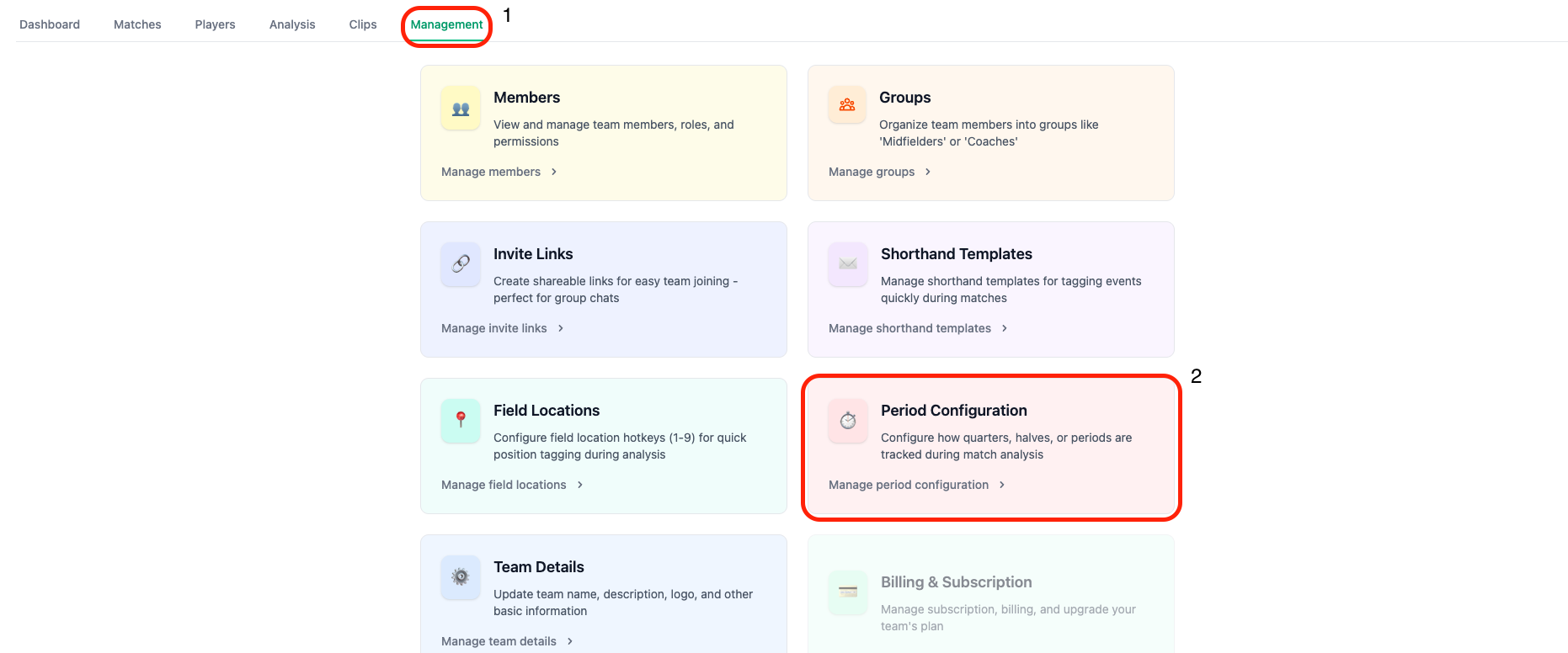
Task: Click the Billing & Subscription card icon
Action: (848, 592)
